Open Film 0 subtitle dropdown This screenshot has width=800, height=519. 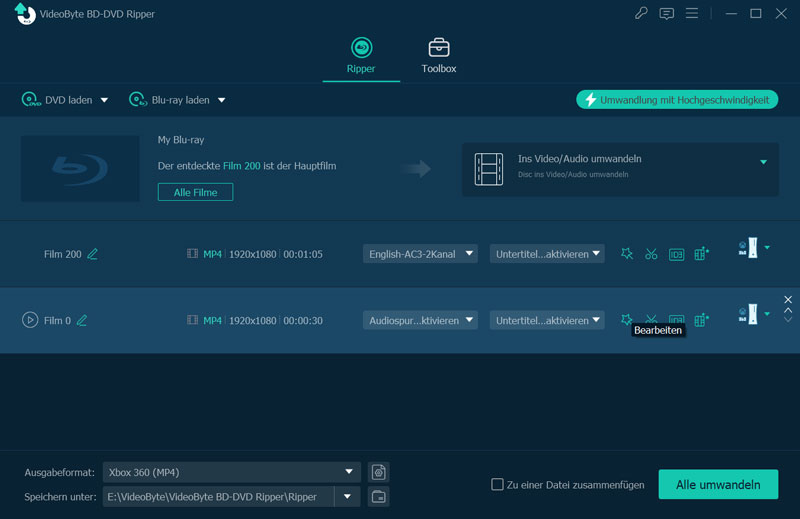point(547,320)
